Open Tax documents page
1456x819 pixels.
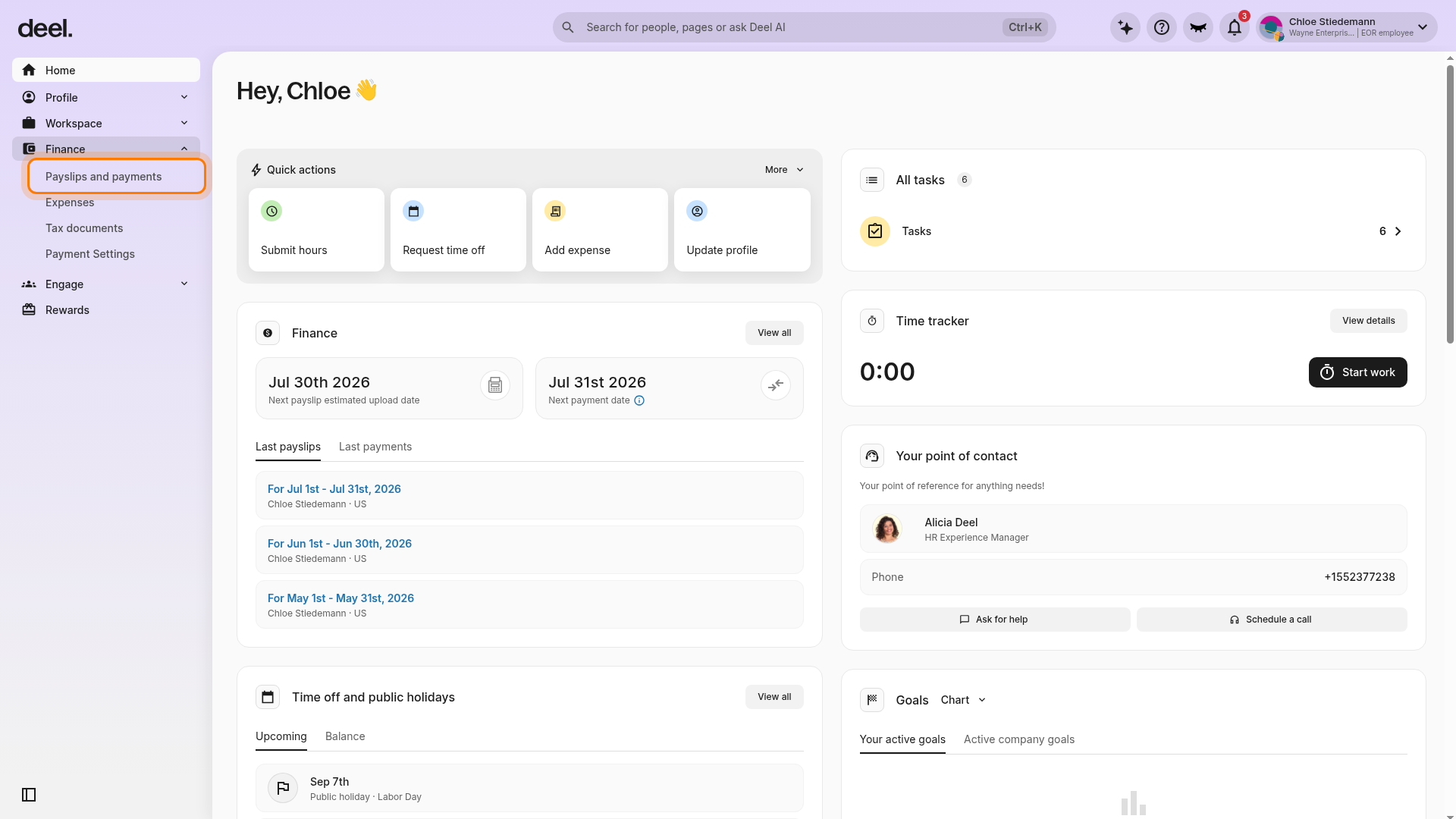click(84, 228)
